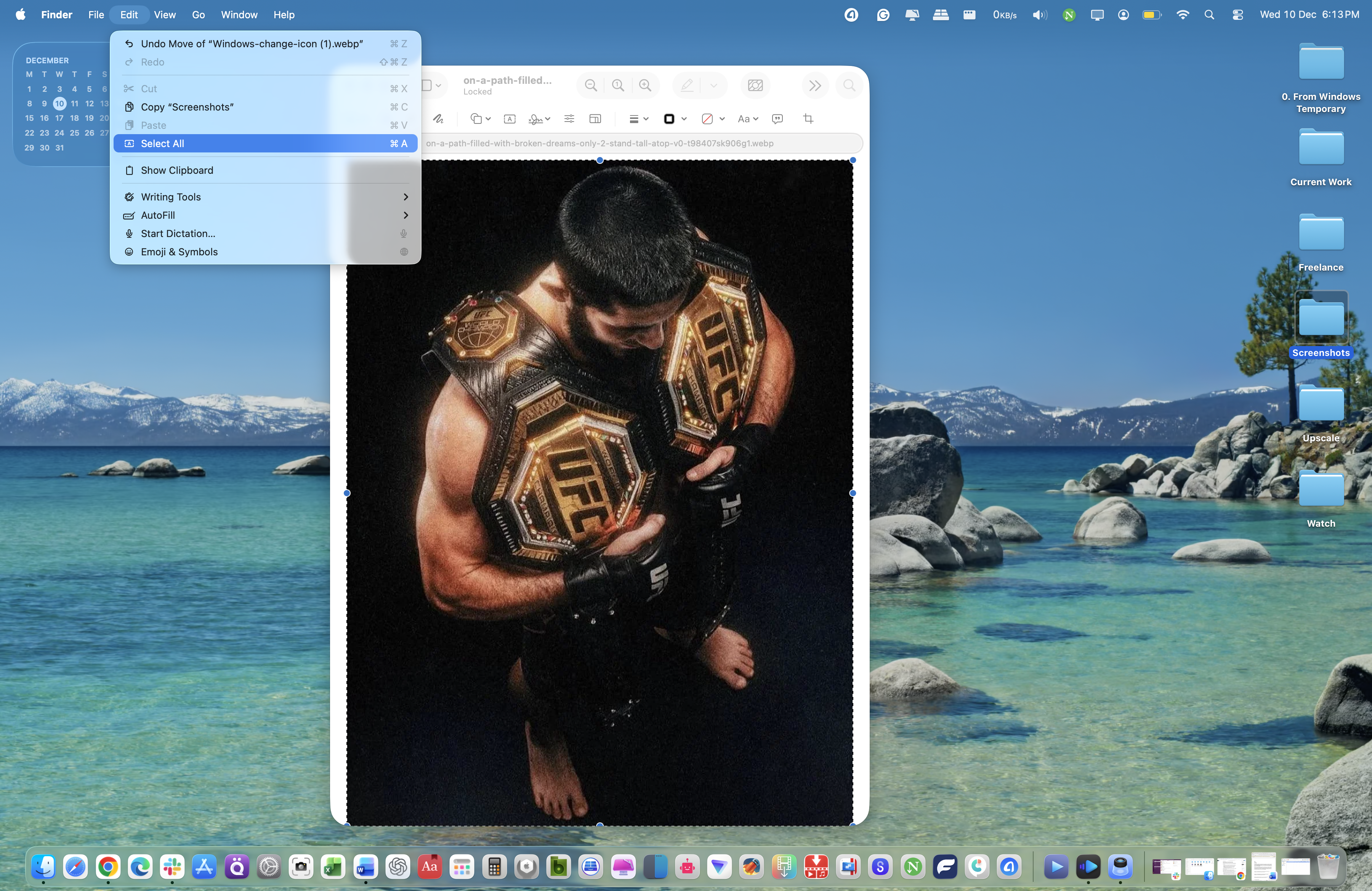This screenshot has width=1372, height=891.
Task: Choose Show Clipboard in the Edit menu
Action: tap(265, 170)
